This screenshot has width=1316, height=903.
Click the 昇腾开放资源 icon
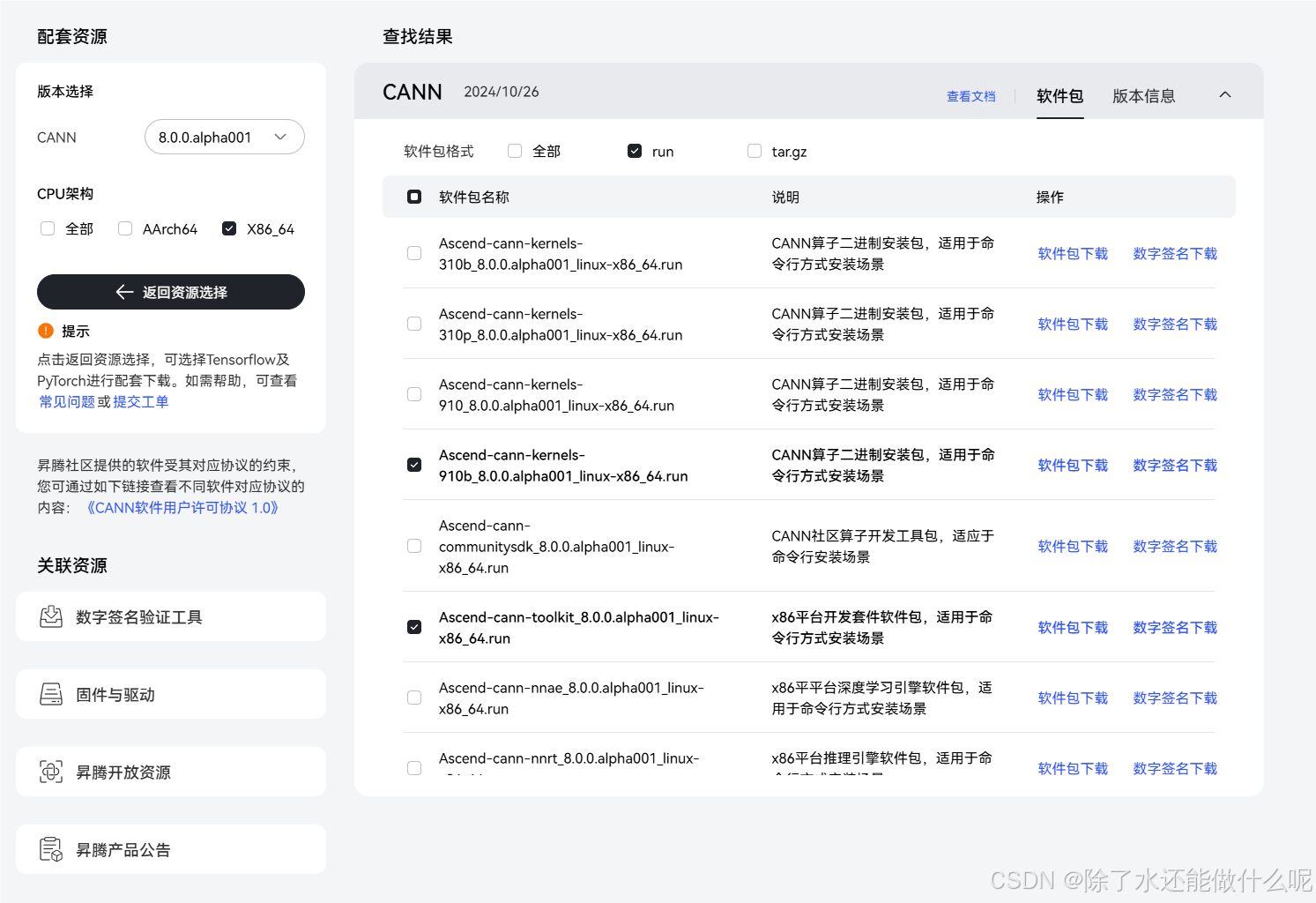click(51, 772)
